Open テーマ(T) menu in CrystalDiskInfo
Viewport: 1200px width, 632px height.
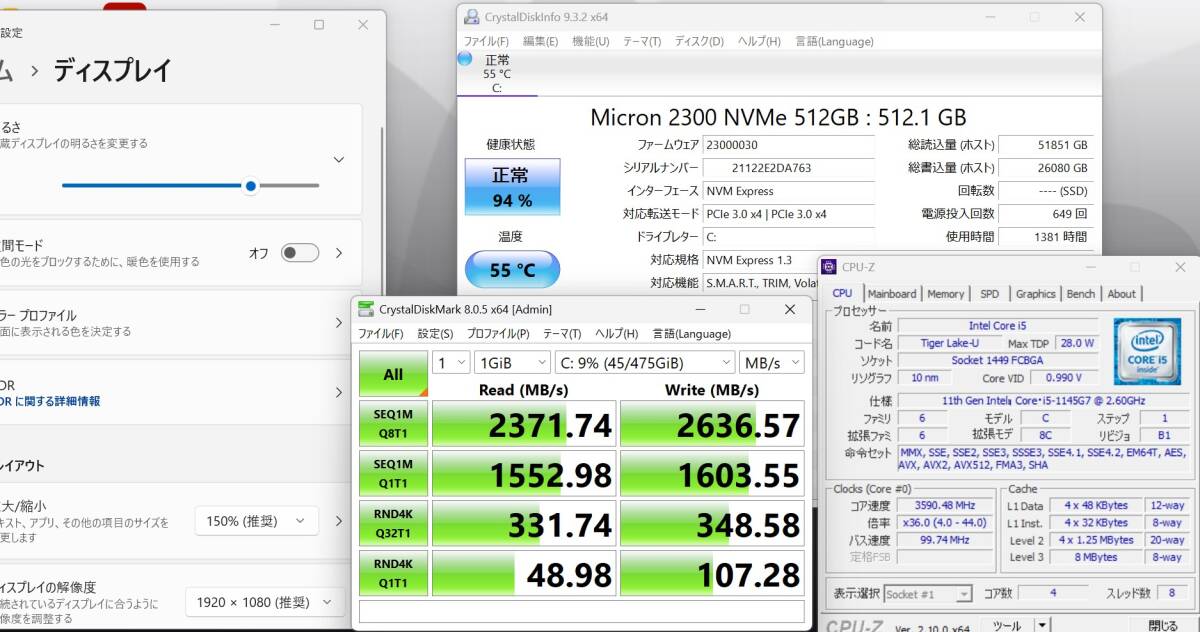coord(641,41)
